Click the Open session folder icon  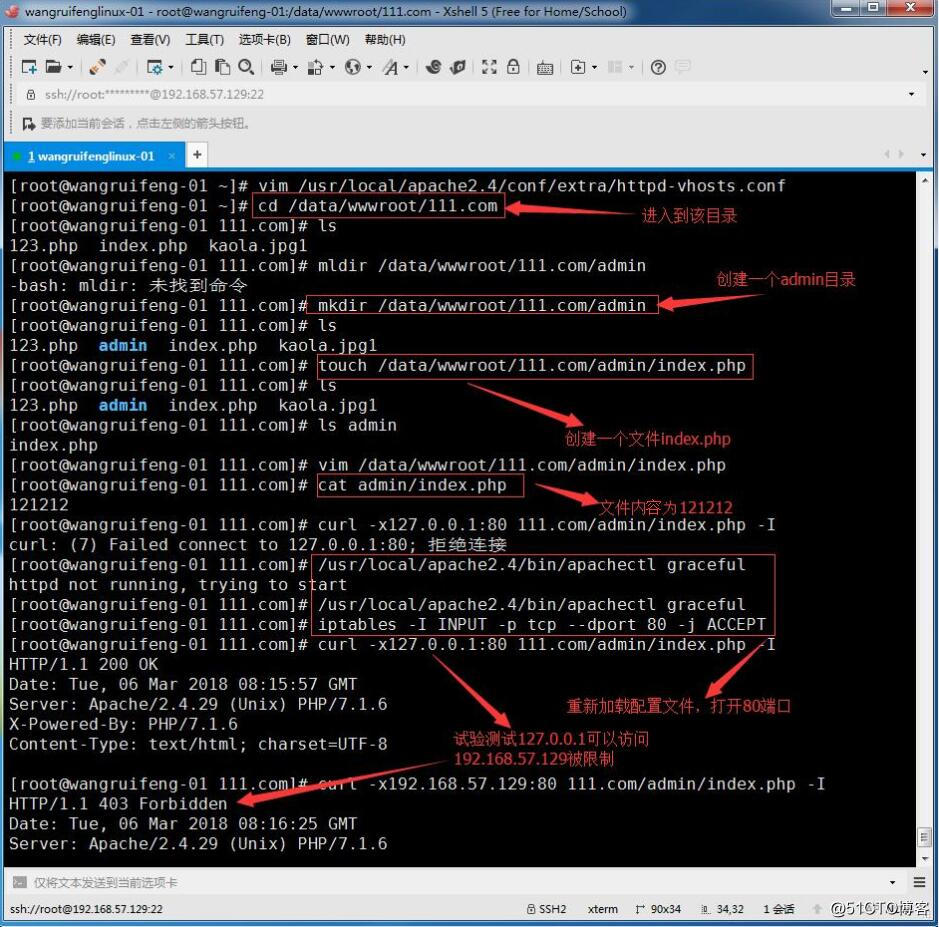point(53,67)
